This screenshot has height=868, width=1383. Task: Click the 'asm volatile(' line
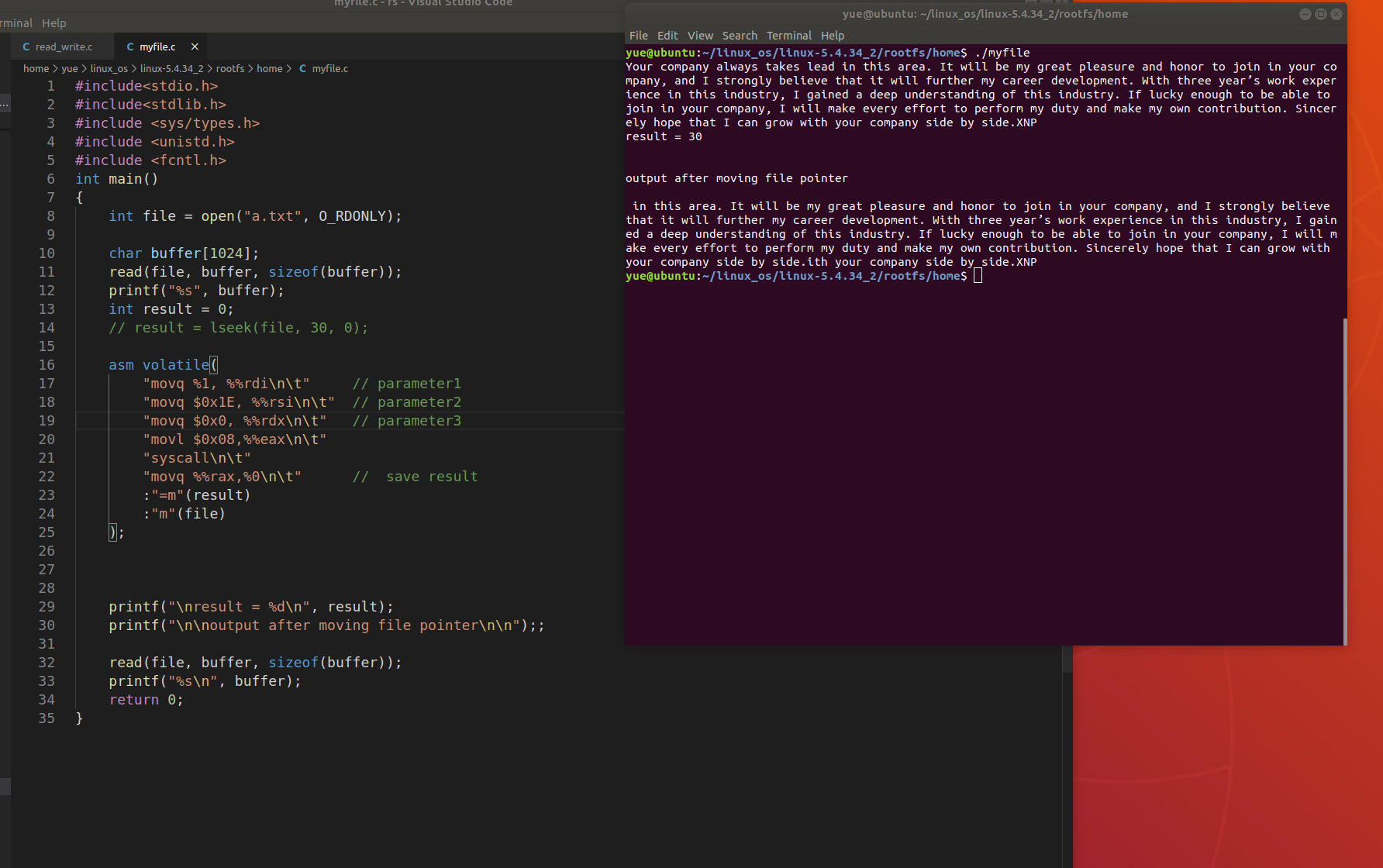click(x=164, y=365)
